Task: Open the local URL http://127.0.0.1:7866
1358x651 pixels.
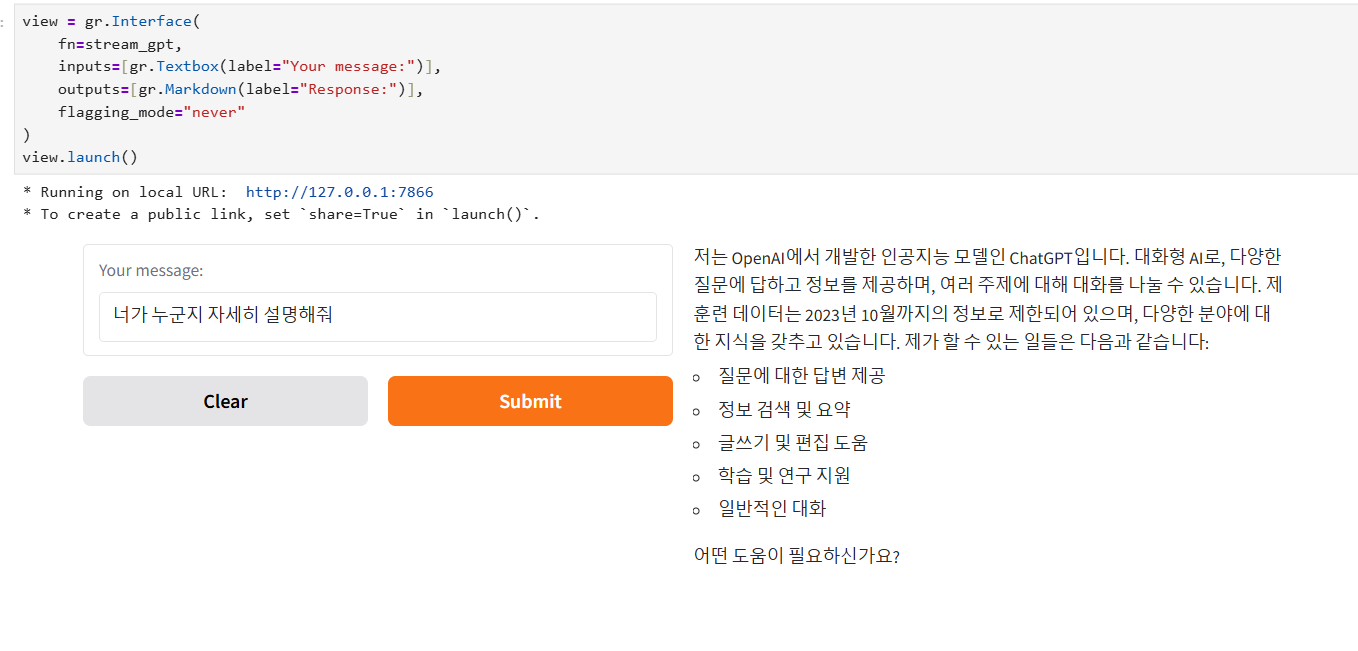Action: pyautogui.click(x=339, y=192)
